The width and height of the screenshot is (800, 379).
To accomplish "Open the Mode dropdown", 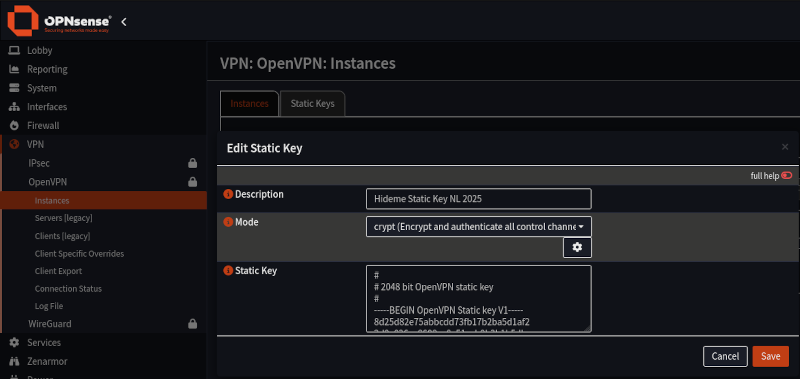I will tap(479, 226).
